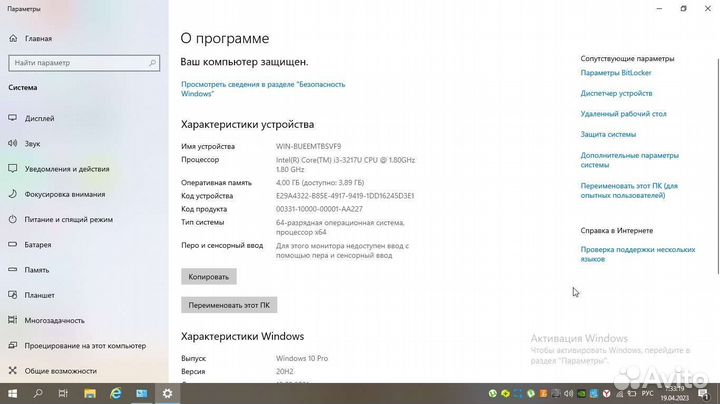Open Параметры BitLocker link
The width and height of the screenshot is (720, 404).
pyautogui.click(x=616, y=73)
